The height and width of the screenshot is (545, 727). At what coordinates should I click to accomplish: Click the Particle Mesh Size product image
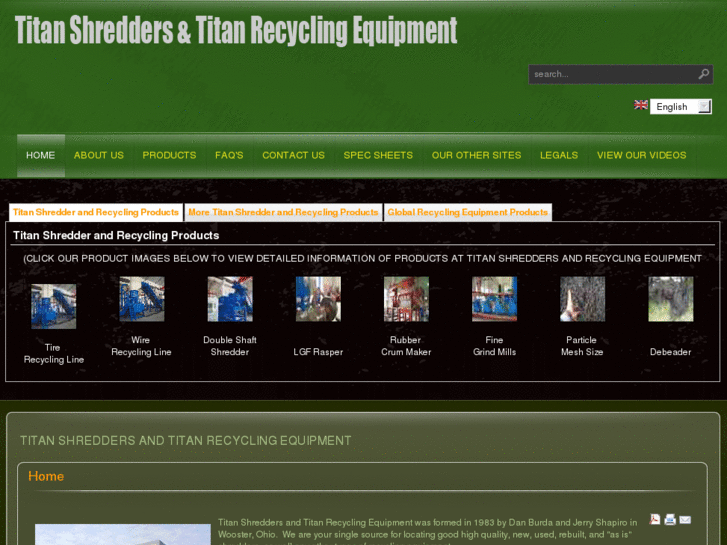pos(582,299)
